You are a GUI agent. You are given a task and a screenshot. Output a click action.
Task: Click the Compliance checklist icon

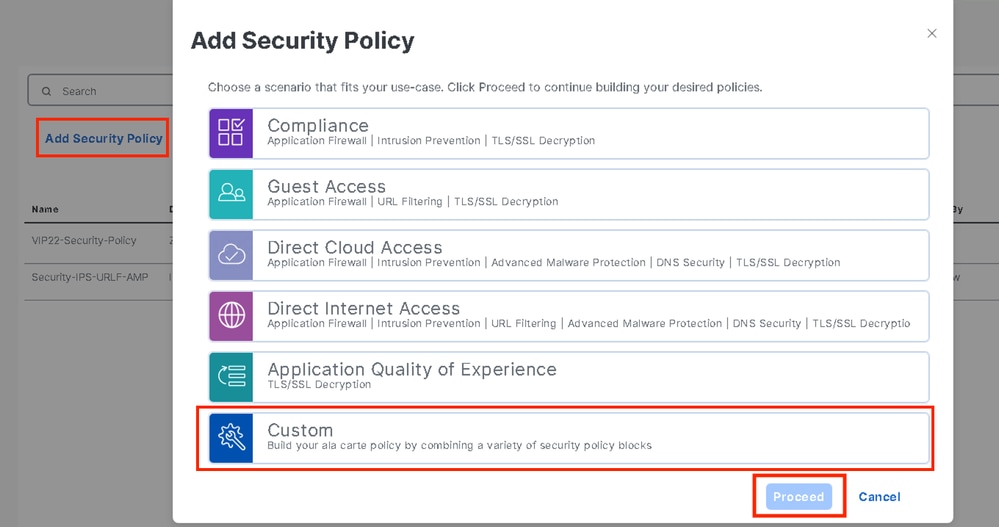coord(231,133)
